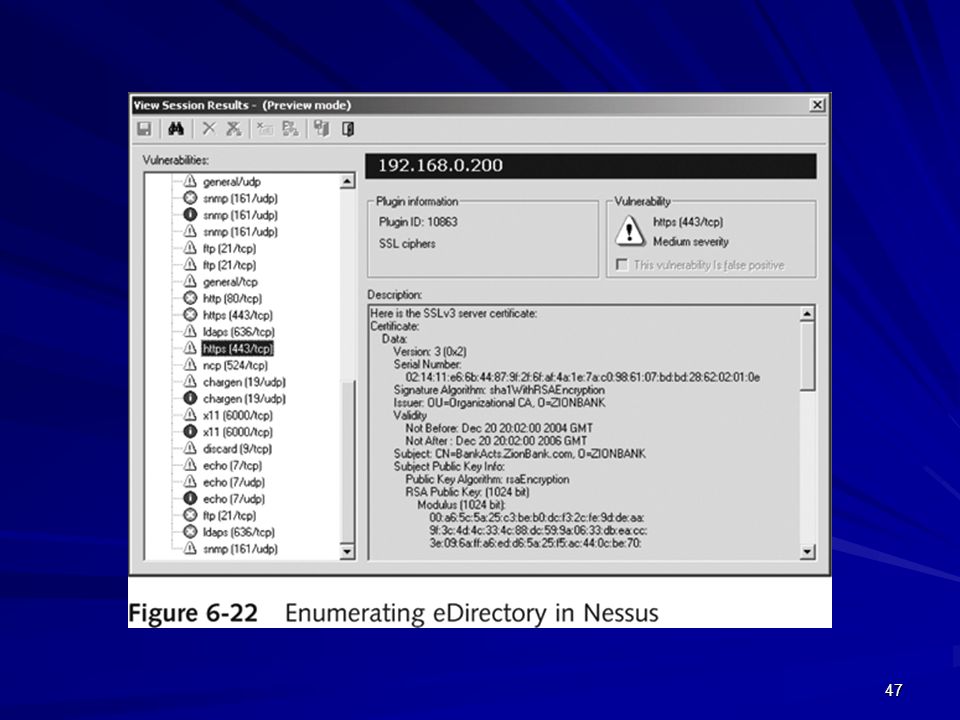Click vulnerabilities list scroll-up arrow
Image resolution: width=960 pixels, height=720 pixels.
click(x=347, y=181)
